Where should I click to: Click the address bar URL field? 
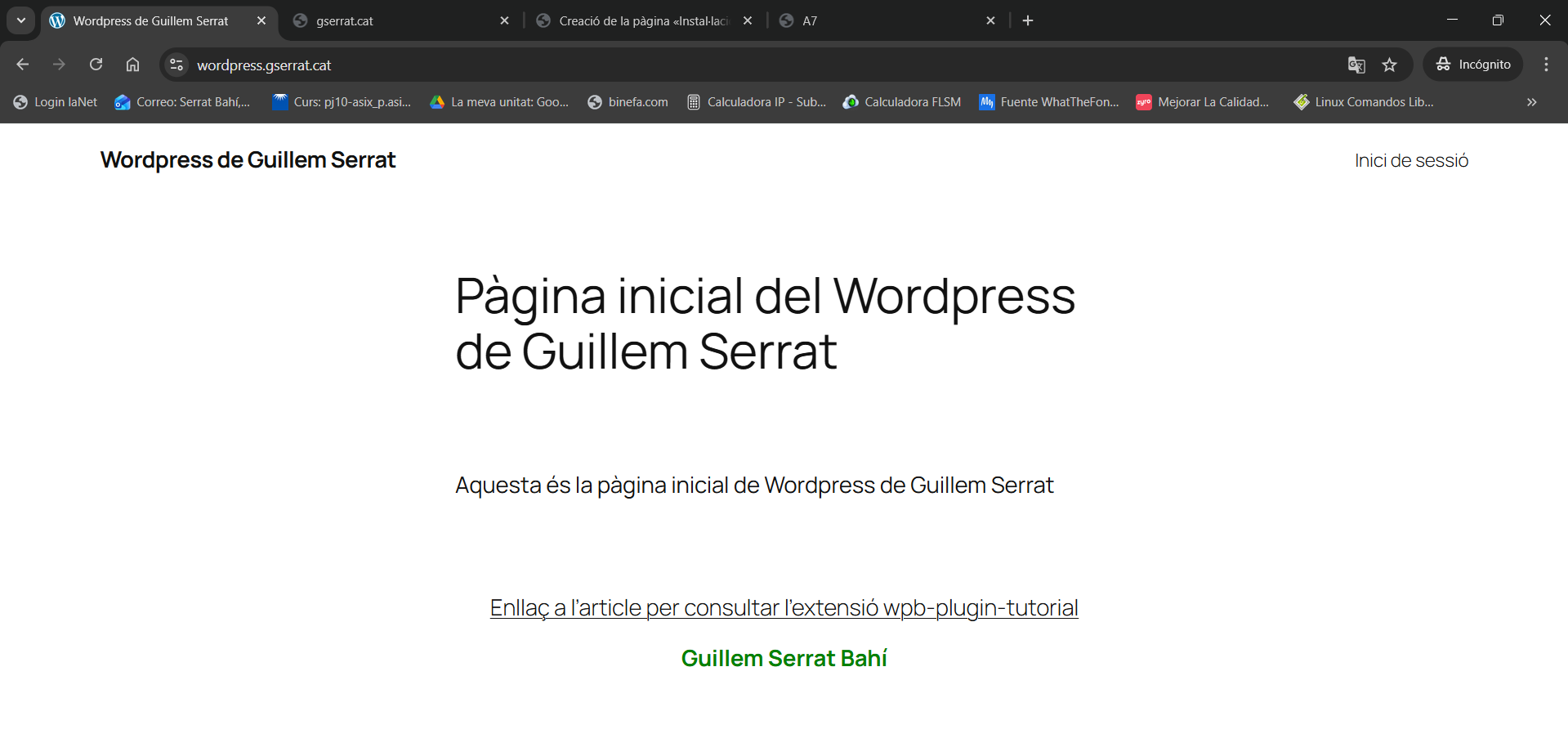(x=735, y=65)
